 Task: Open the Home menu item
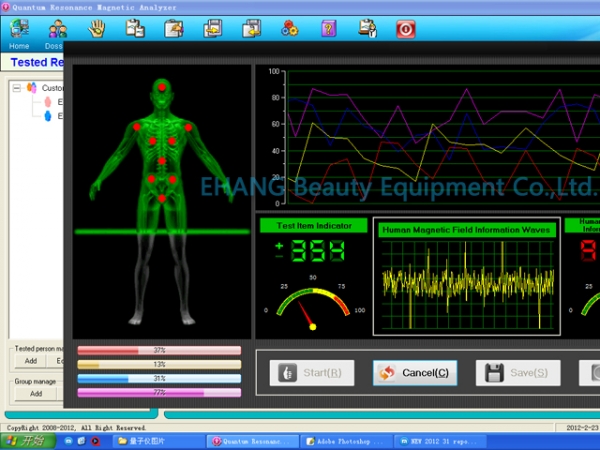19,46
